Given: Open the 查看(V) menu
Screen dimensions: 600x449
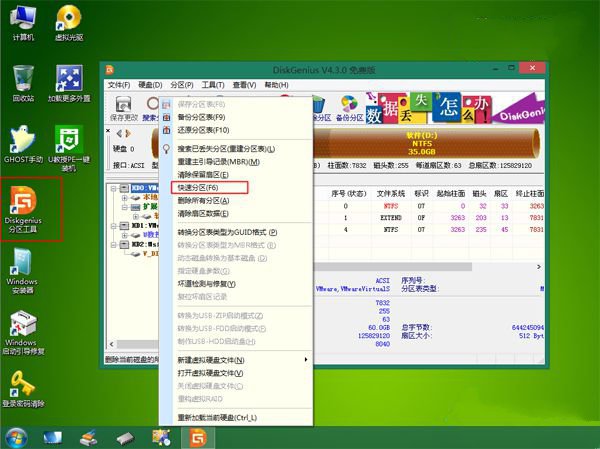Looking at the screenshot, I should click(x=244, y=85).
